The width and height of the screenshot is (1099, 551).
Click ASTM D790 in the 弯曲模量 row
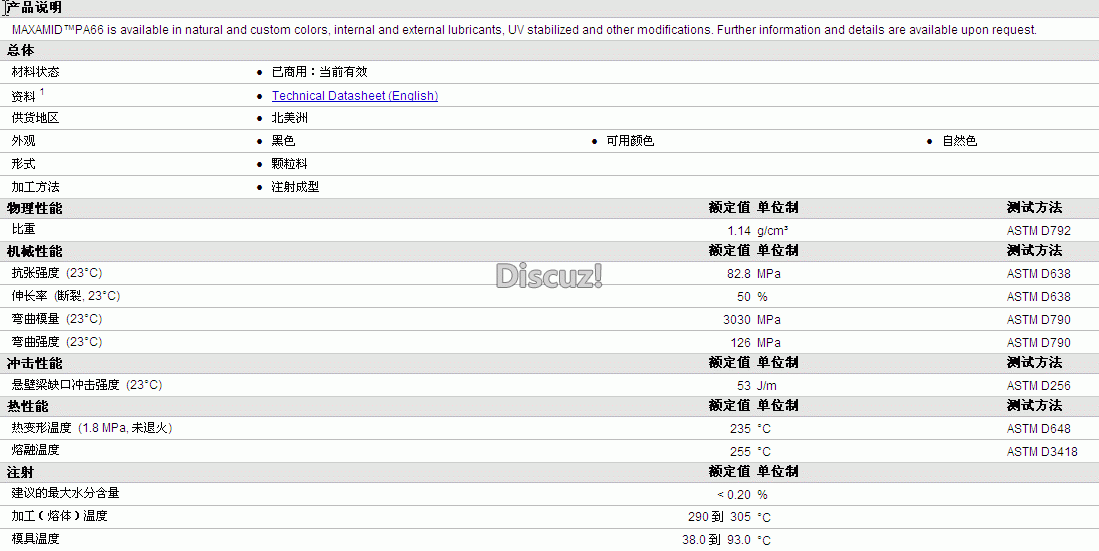(1039, 320)
